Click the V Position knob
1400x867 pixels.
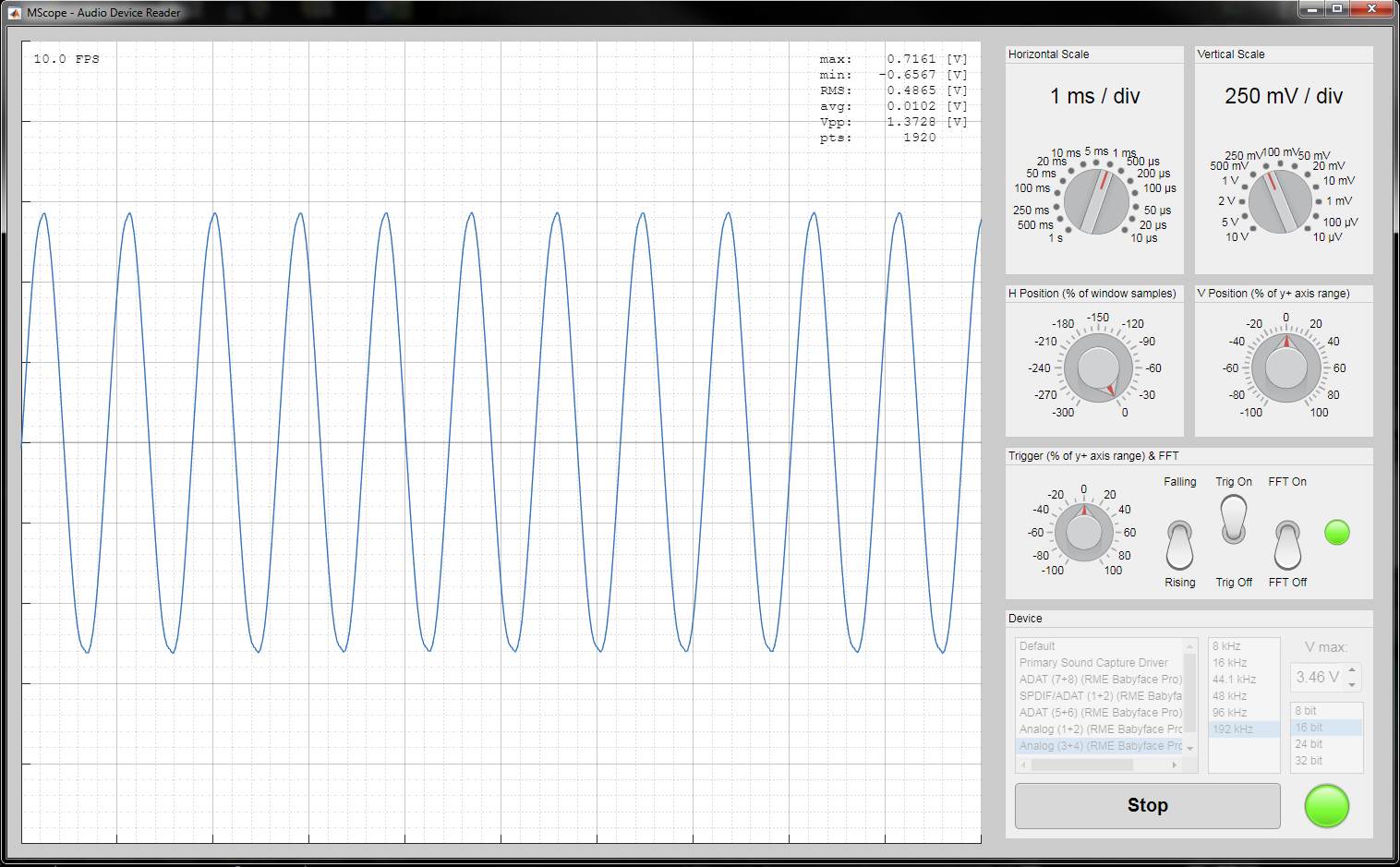pyautogui.click(x=1285, y=367)
